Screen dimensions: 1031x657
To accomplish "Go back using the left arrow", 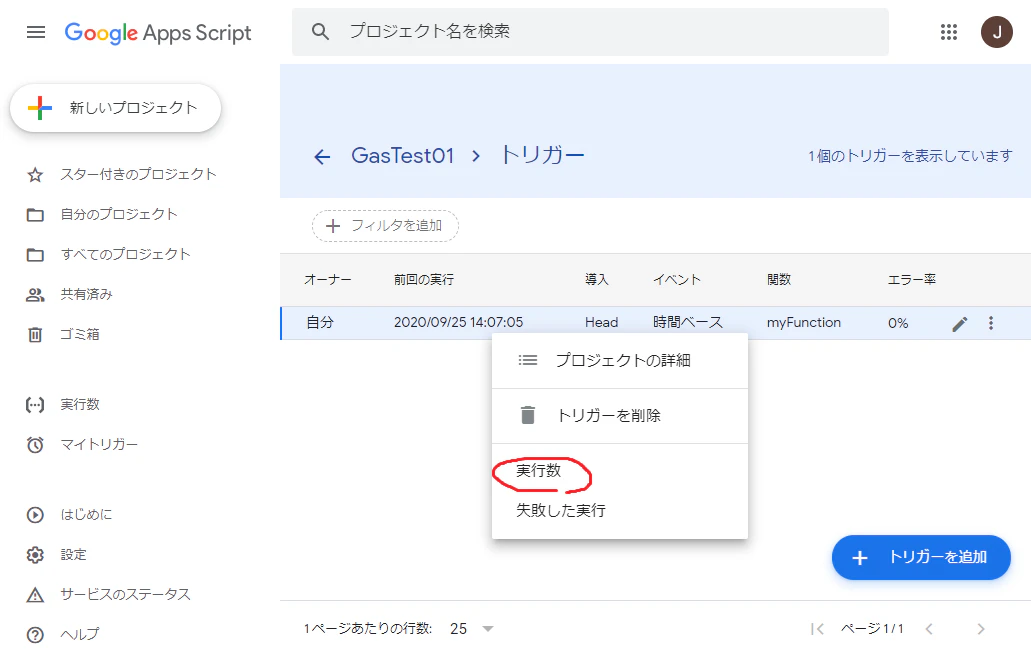I will coord(322,157).
